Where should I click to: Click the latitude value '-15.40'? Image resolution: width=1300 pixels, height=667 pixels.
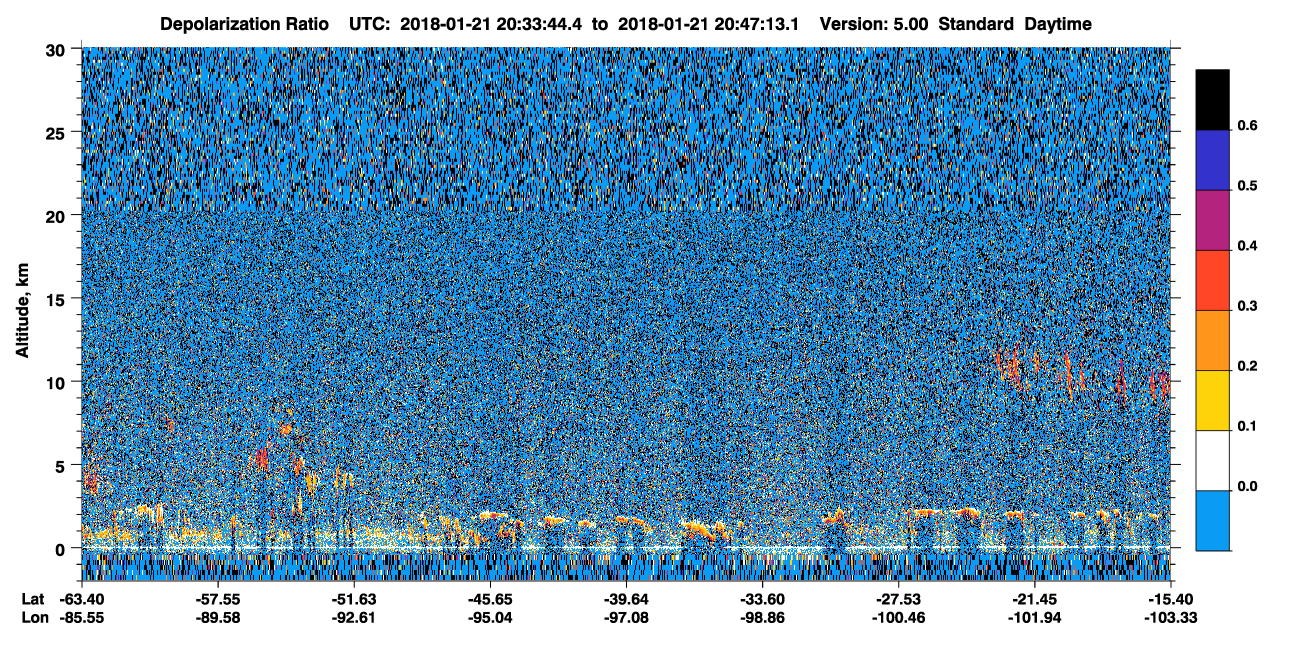click(1170, 599)
